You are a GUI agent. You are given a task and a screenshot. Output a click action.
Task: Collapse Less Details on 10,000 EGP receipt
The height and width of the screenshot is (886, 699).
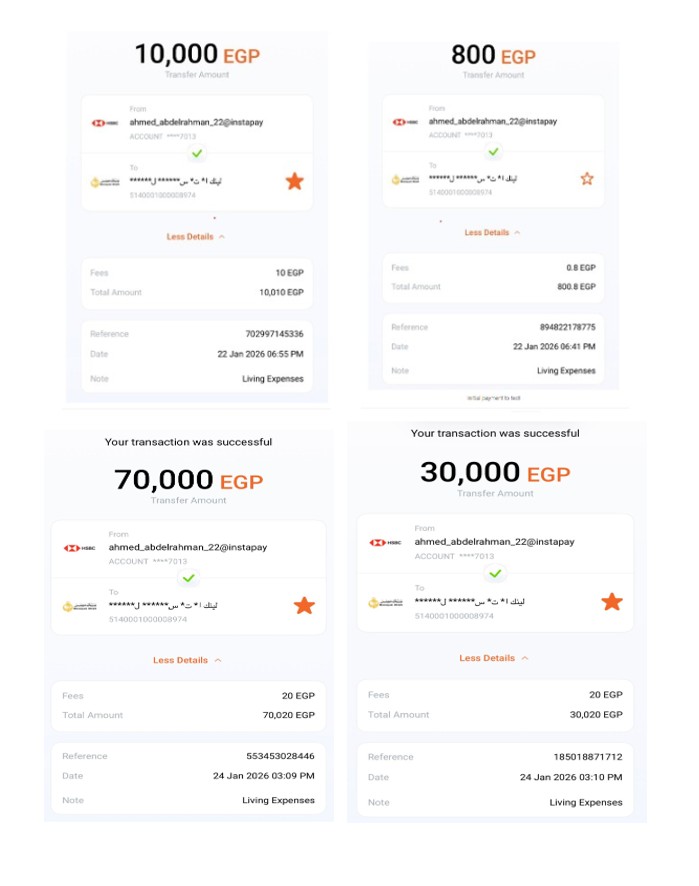pos(196,237)
